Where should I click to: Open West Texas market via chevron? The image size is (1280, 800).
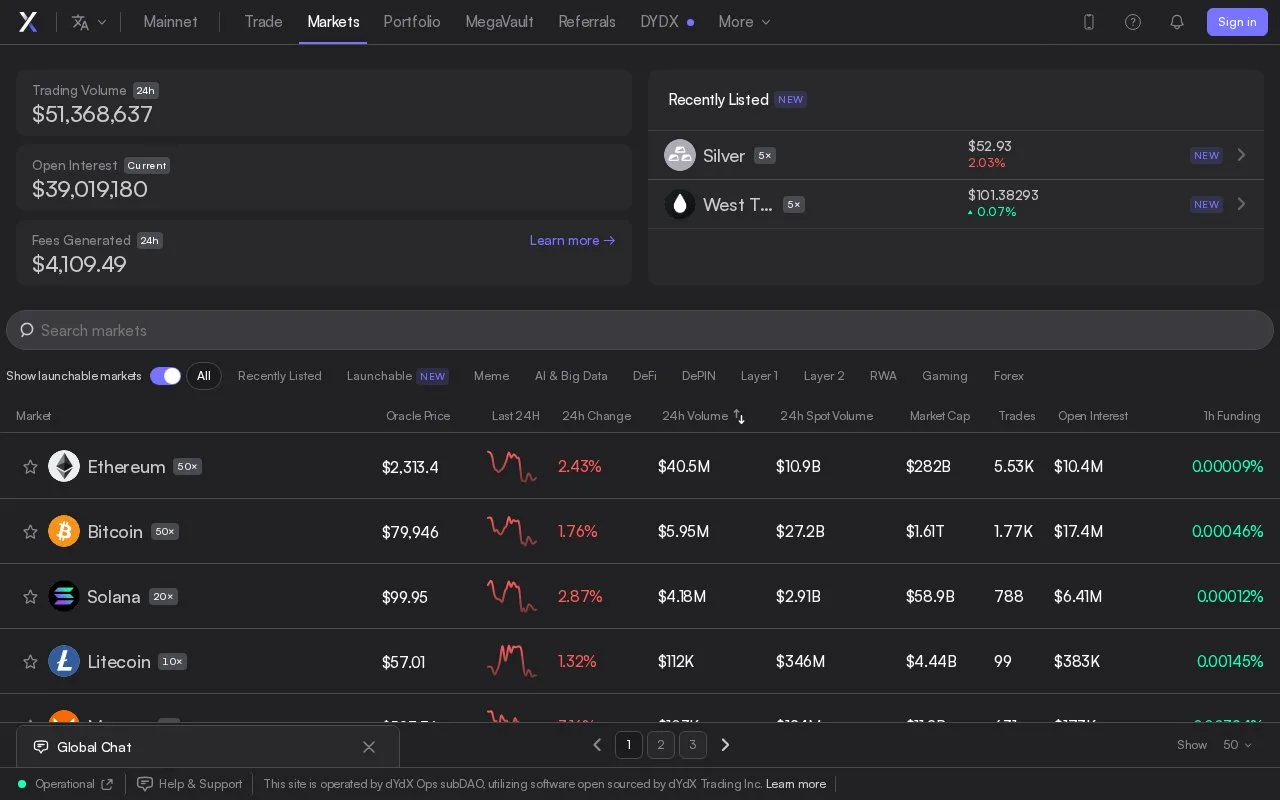pos(1241,204)
